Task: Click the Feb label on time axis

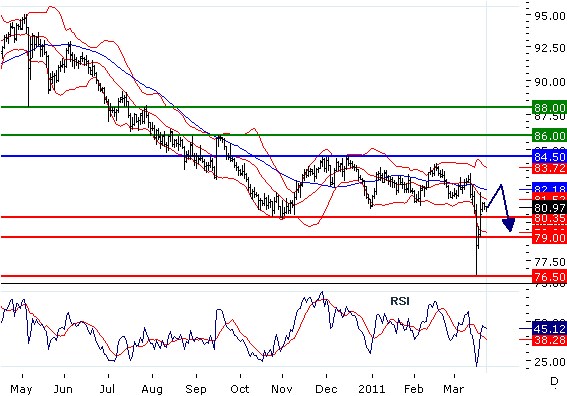Action: point(414,389)
